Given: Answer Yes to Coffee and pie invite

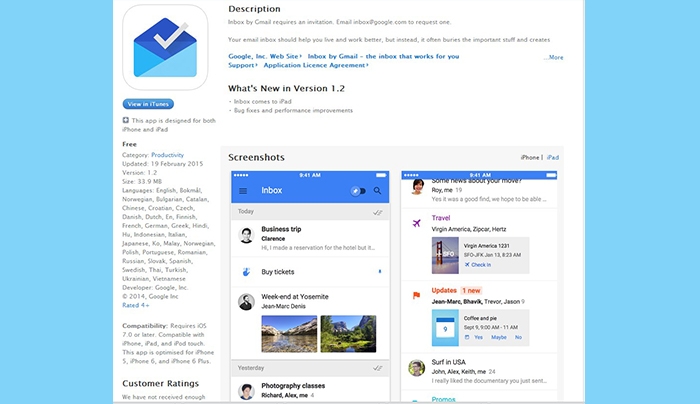Looking at the screenshot, I should click(479, 337).
